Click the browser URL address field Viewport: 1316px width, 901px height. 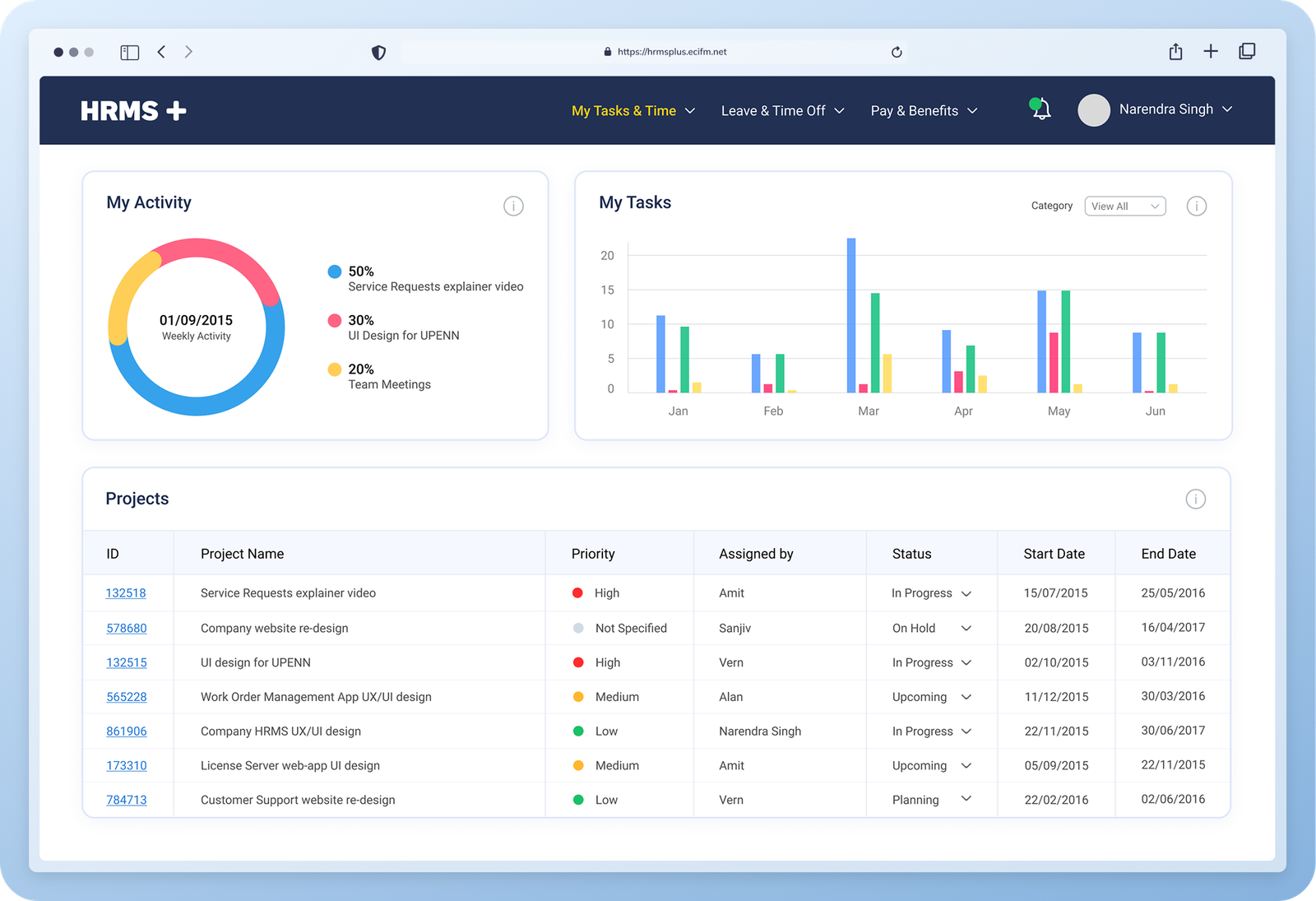pos(654,52)
